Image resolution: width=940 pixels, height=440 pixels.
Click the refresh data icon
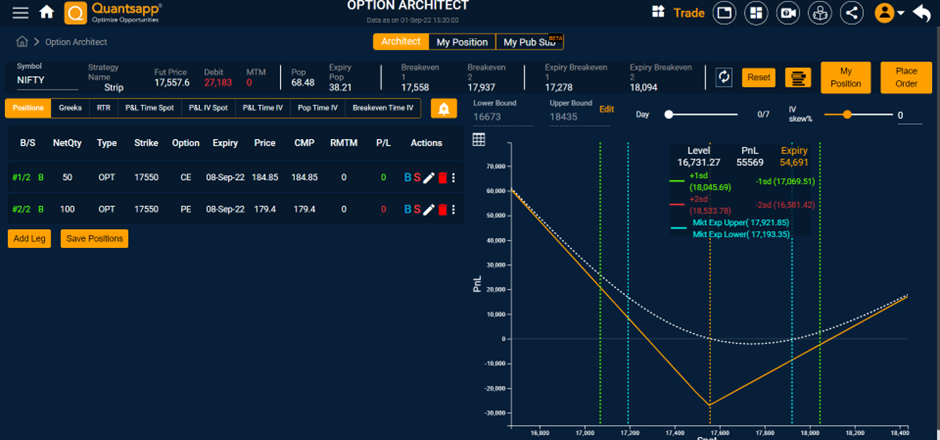pos(725,77)
